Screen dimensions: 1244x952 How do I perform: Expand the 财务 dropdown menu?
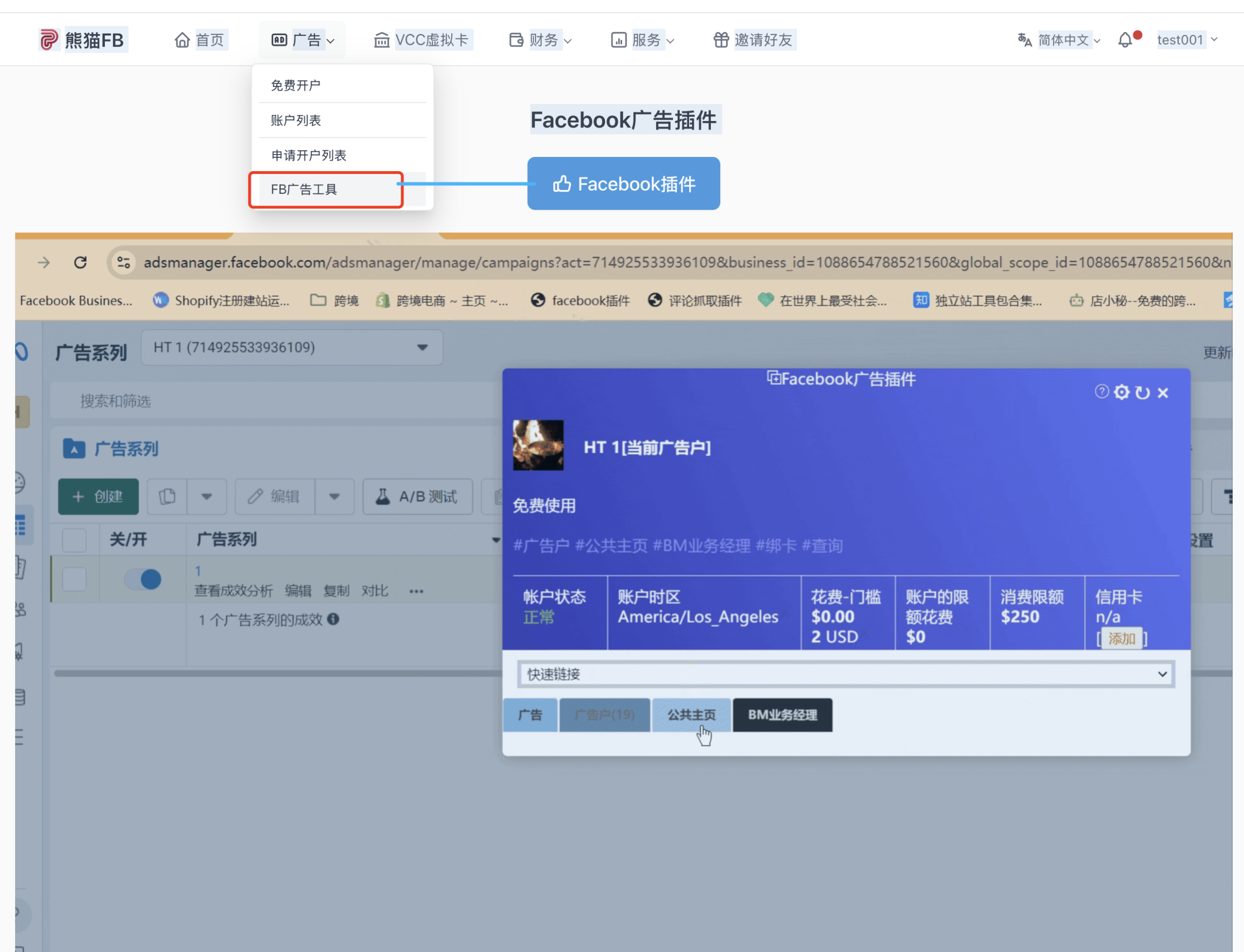point(540,40)
